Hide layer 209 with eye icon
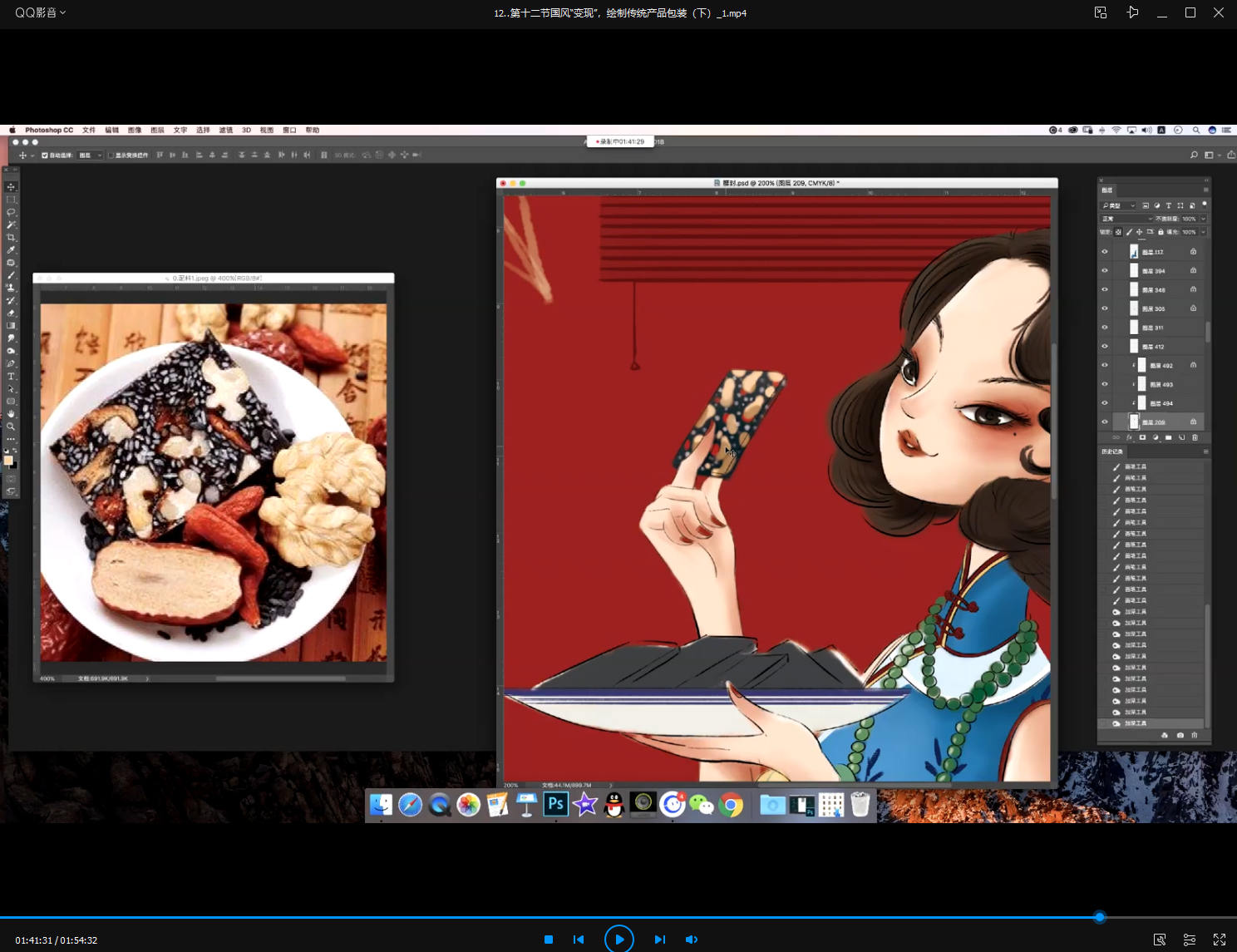The width and height of the screenshot is (1237, 952). (1105, 422)
